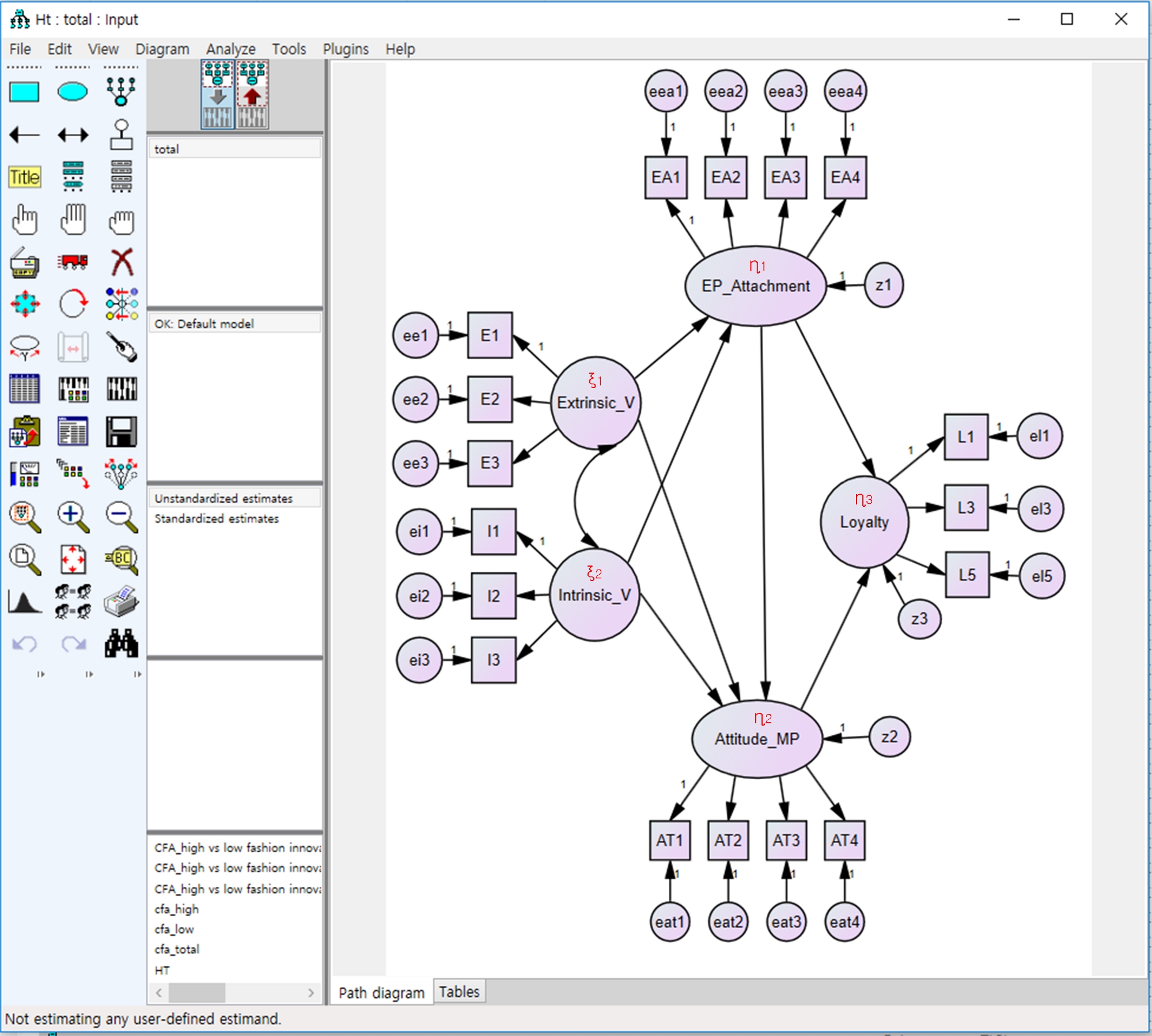Select the Title figure caption tool
Screen dimensions: 1152x1036
tap(24, 177)
